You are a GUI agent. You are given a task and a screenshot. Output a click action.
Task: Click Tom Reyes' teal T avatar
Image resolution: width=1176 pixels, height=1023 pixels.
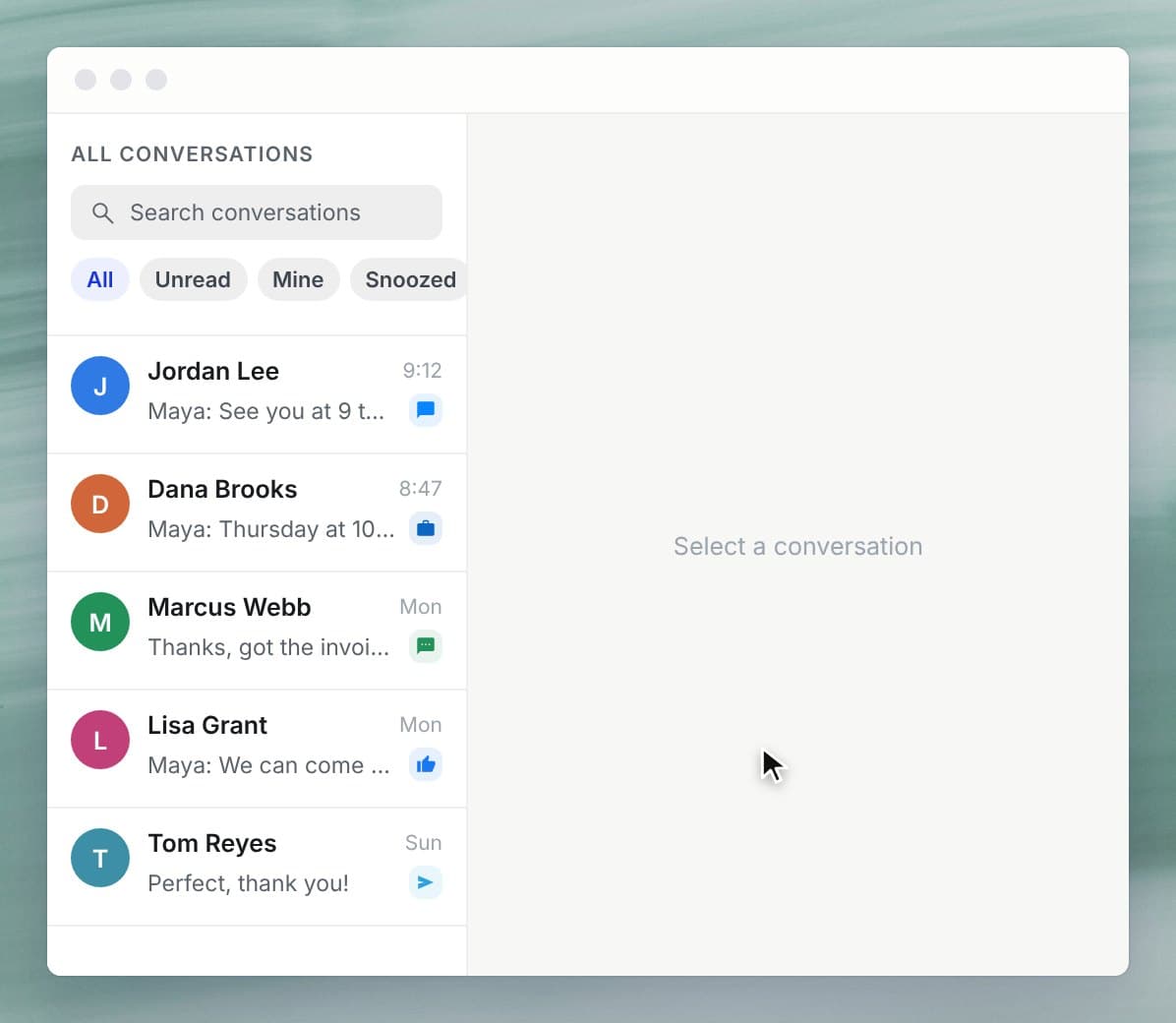pyautogui.click(x=100, y=858)
